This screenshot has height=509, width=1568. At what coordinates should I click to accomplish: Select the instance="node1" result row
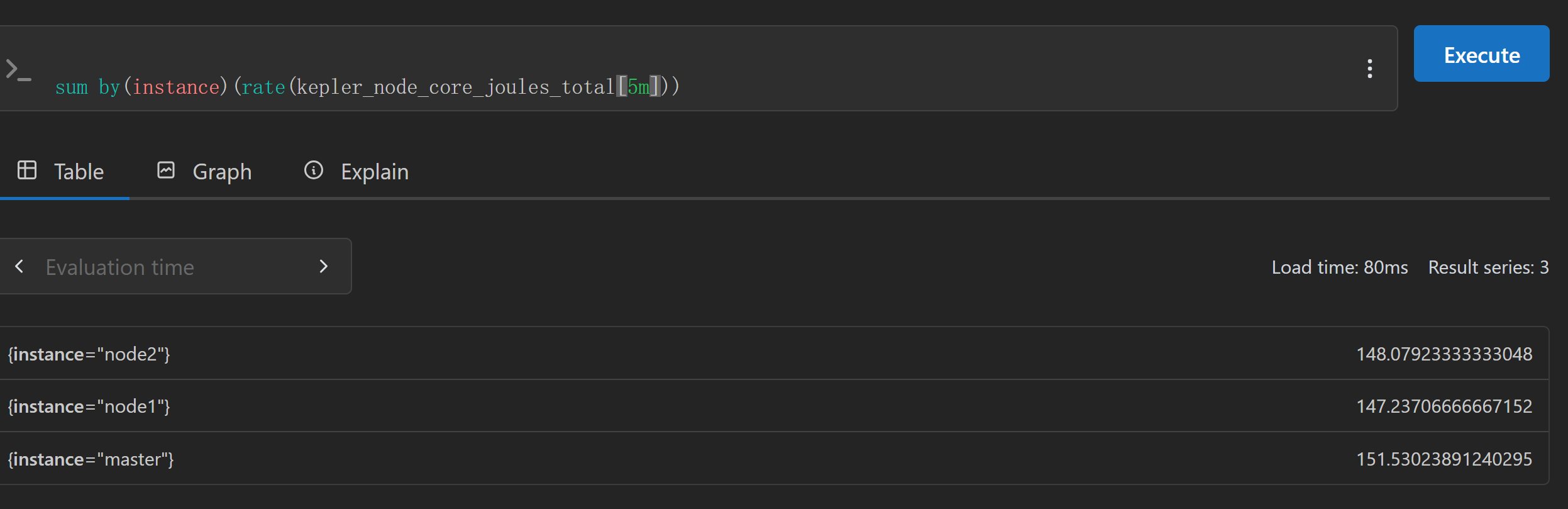[773, 406]
